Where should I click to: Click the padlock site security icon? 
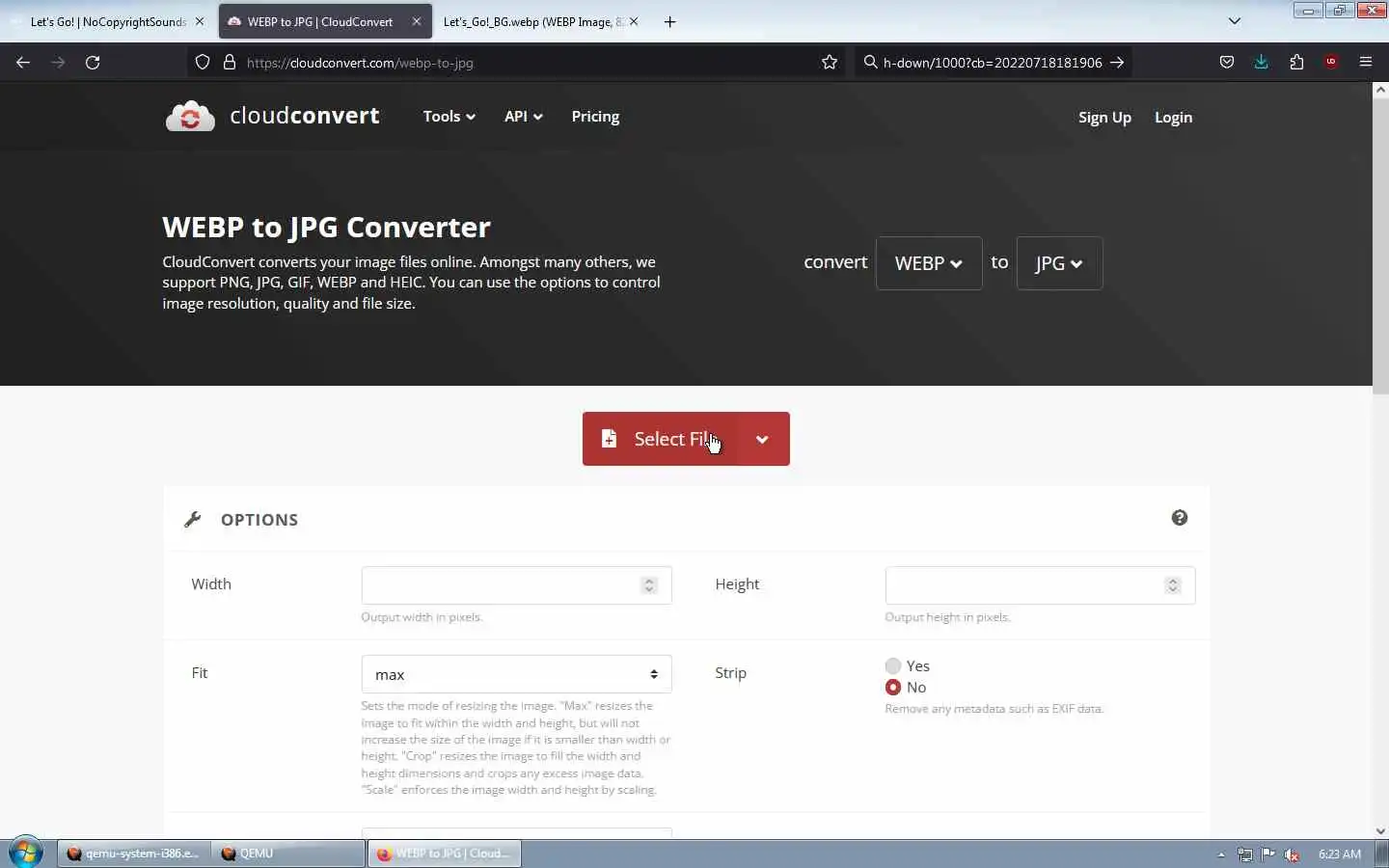point(230,63)
